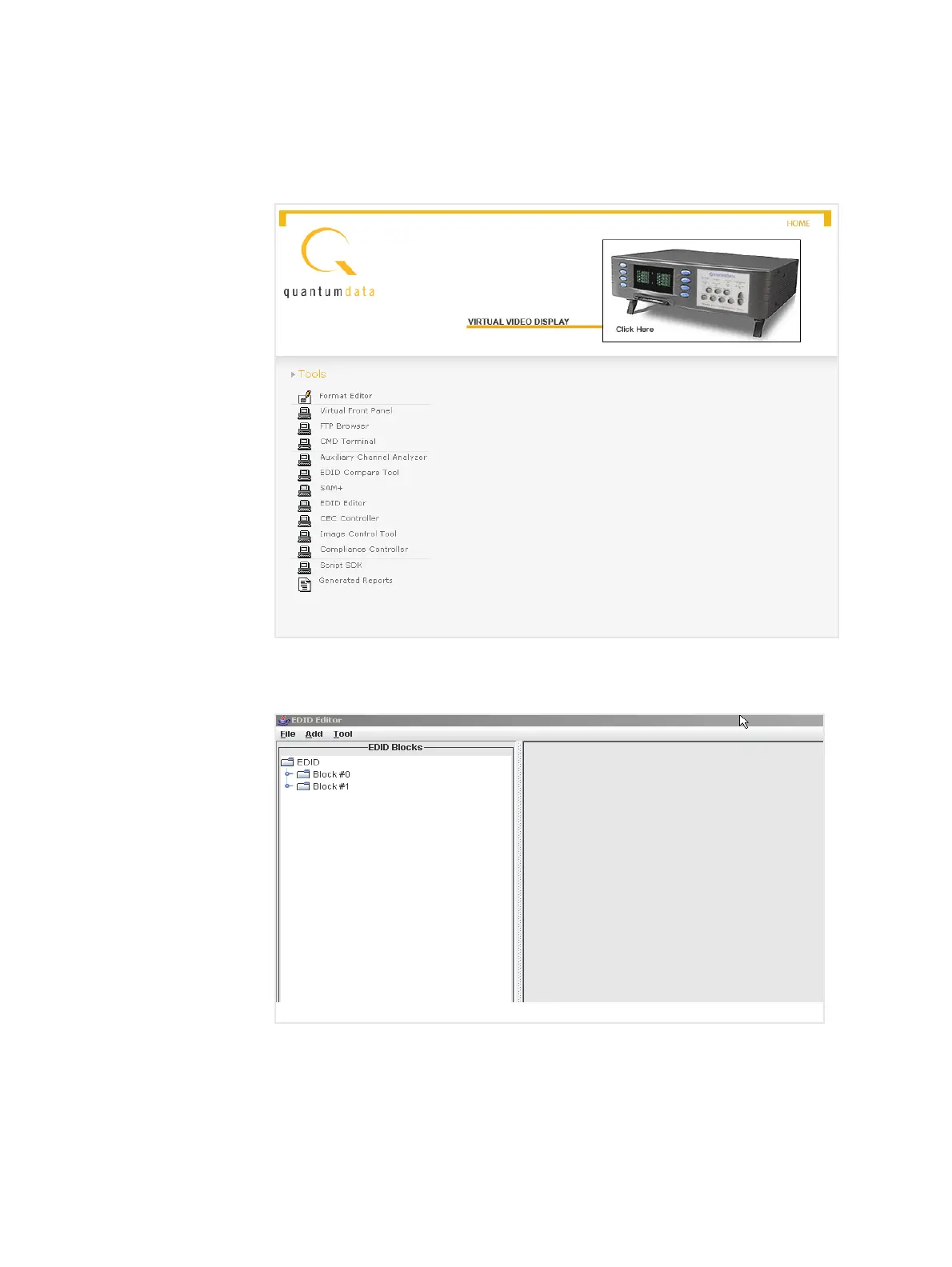Click the Virtual Video Display label
Screen dimensions: 952x1267
[518, 322]
